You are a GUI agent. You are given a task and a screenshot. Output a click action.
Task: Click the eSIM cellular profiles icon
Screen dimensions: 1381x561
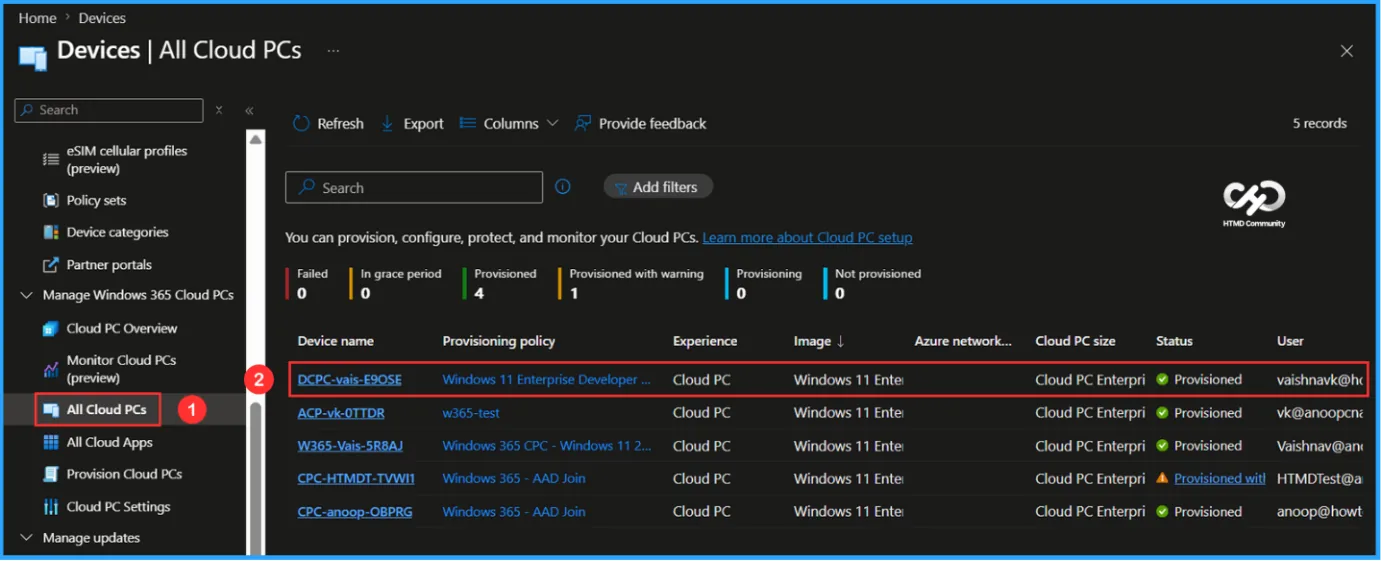tap(50, 160)
